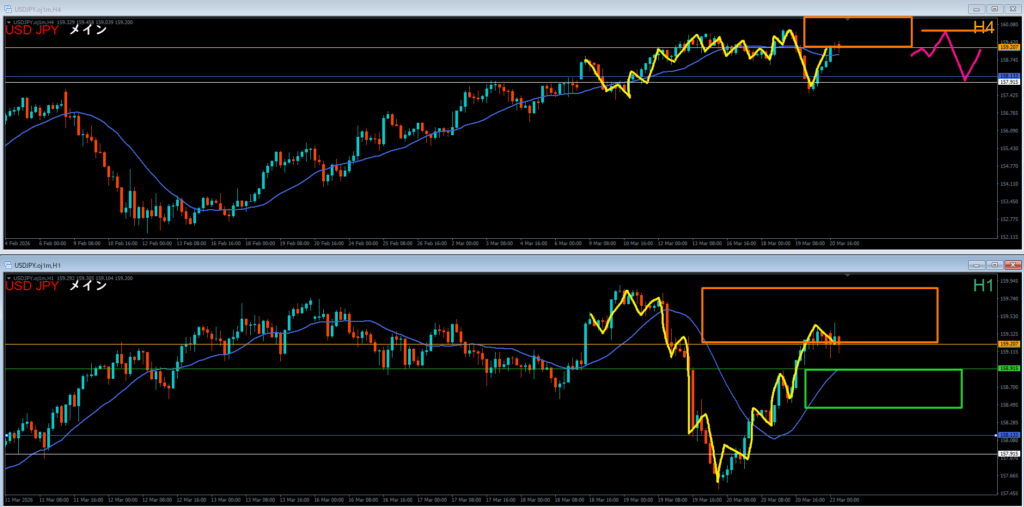Restore the USDJPY H4 chart window
The height and width of the screenshot is (507, 1024).
tap(995, 9)
